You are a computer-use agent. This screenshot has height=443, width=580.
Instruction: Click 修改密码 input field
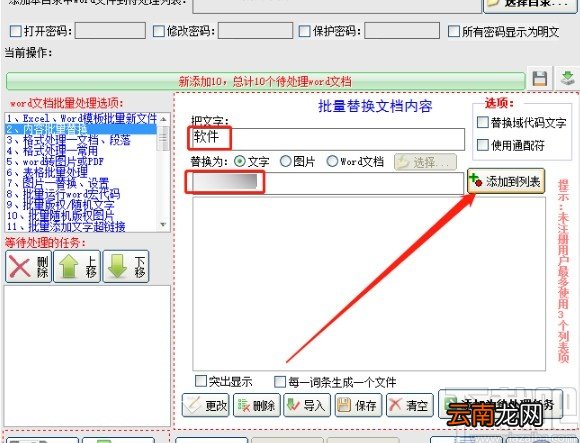255,30
